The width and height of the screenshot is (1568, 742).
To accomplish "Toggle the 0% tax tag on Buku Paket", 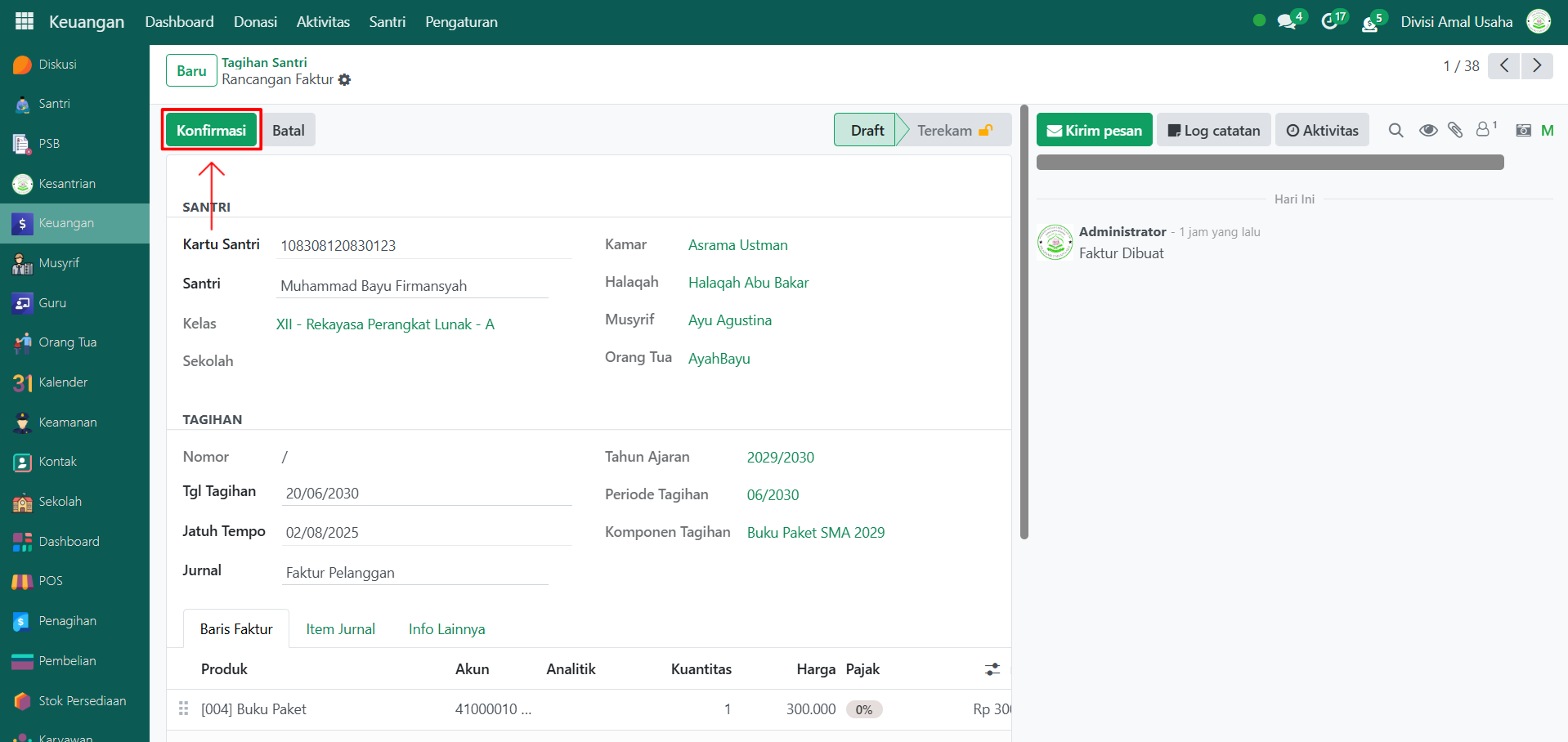I will coord(863,709).
